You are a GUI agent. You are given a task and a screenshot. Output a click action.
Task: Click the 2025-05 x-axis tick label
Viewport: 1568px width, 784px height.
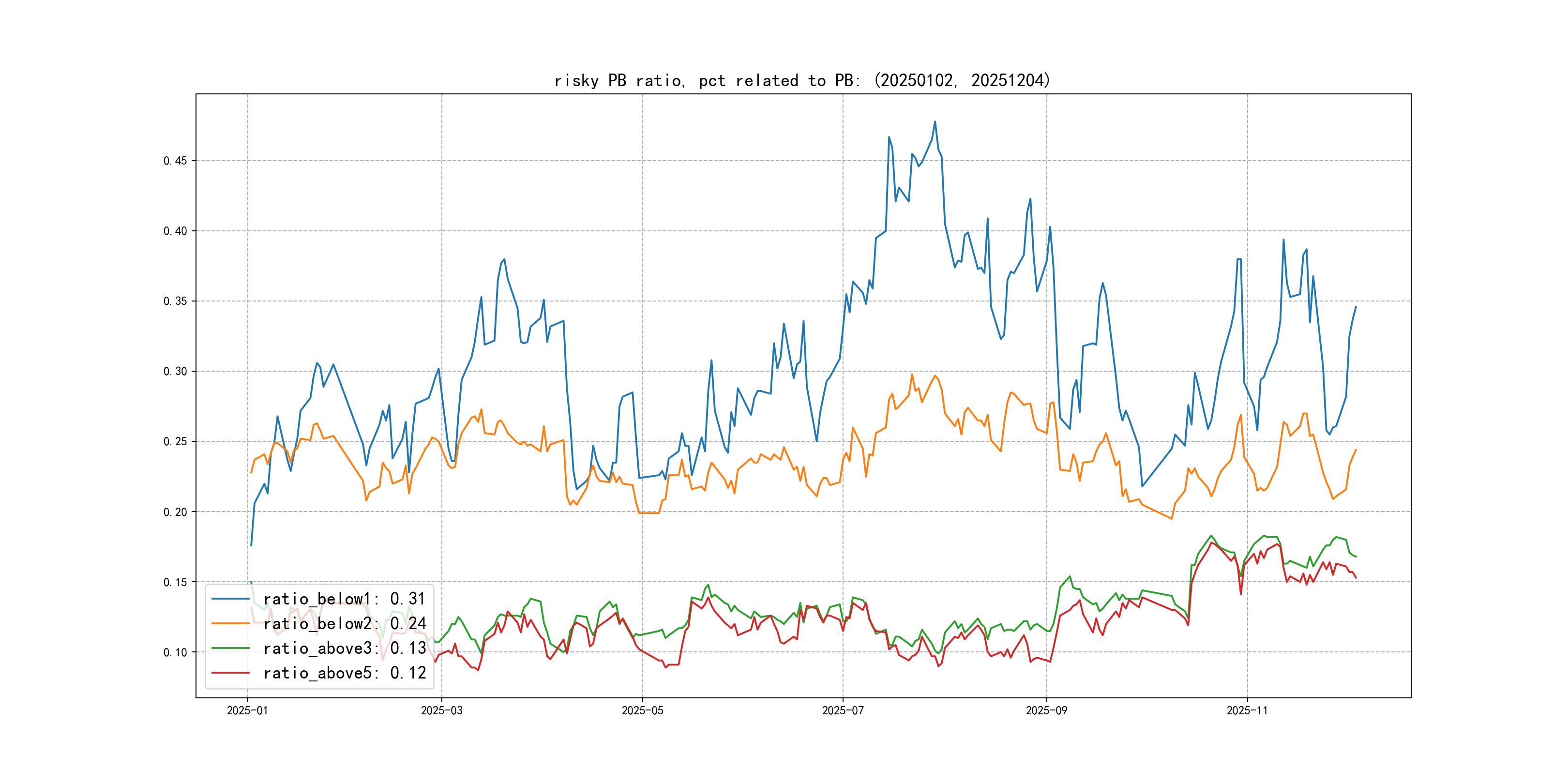(642, 711)
